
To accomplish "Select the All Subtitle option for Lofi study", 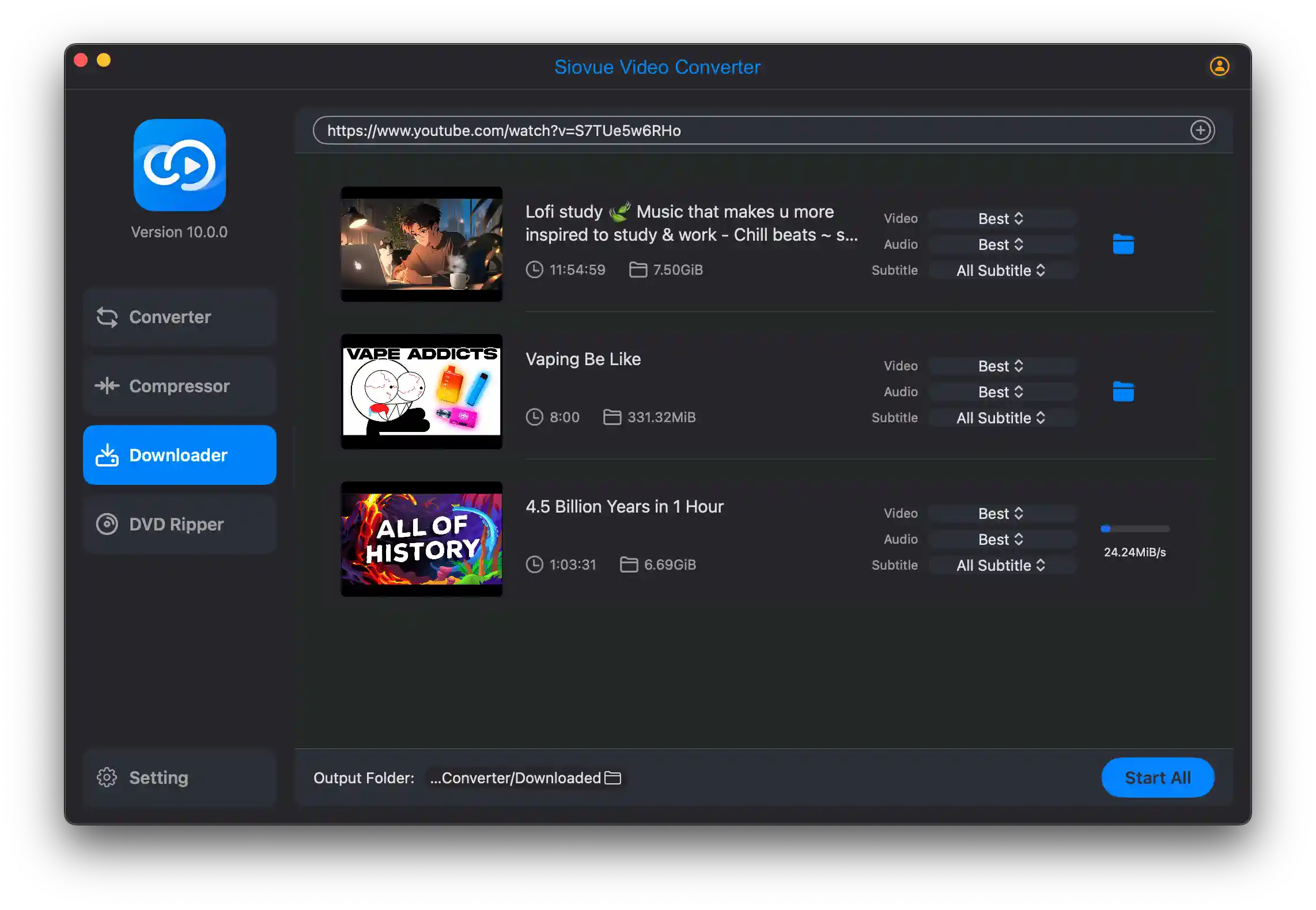I will click(x=1000, y=270).
